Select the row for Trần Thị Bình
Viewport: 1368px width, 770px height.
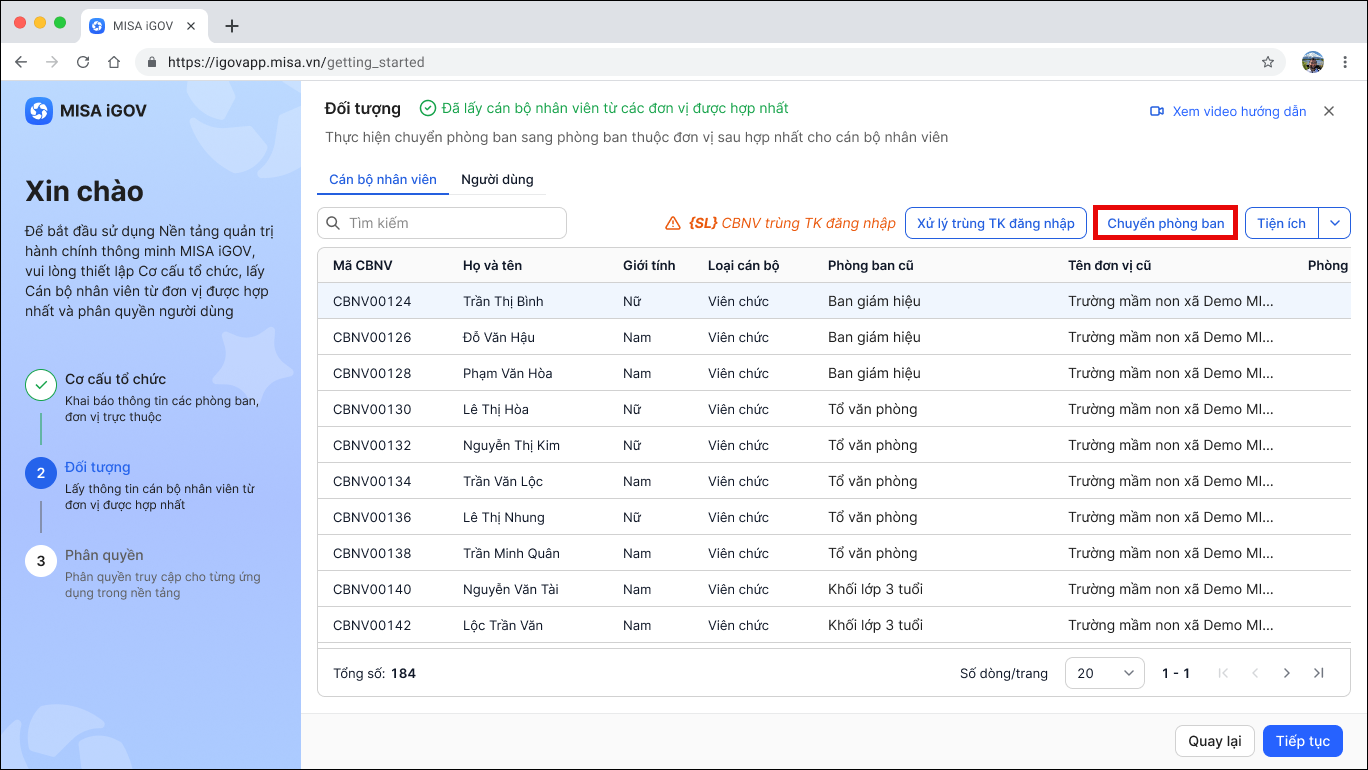coord(834,301)
